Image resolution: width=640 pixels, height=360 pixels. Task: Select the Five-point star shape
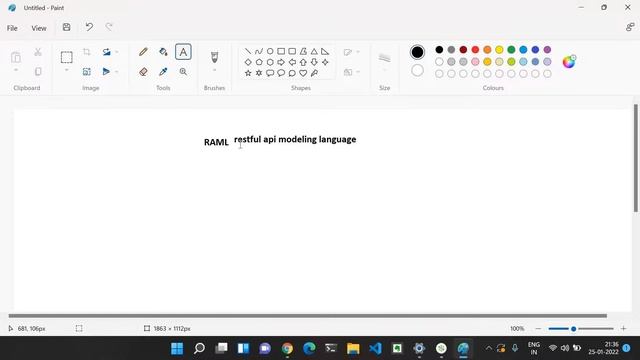point(248,73)
